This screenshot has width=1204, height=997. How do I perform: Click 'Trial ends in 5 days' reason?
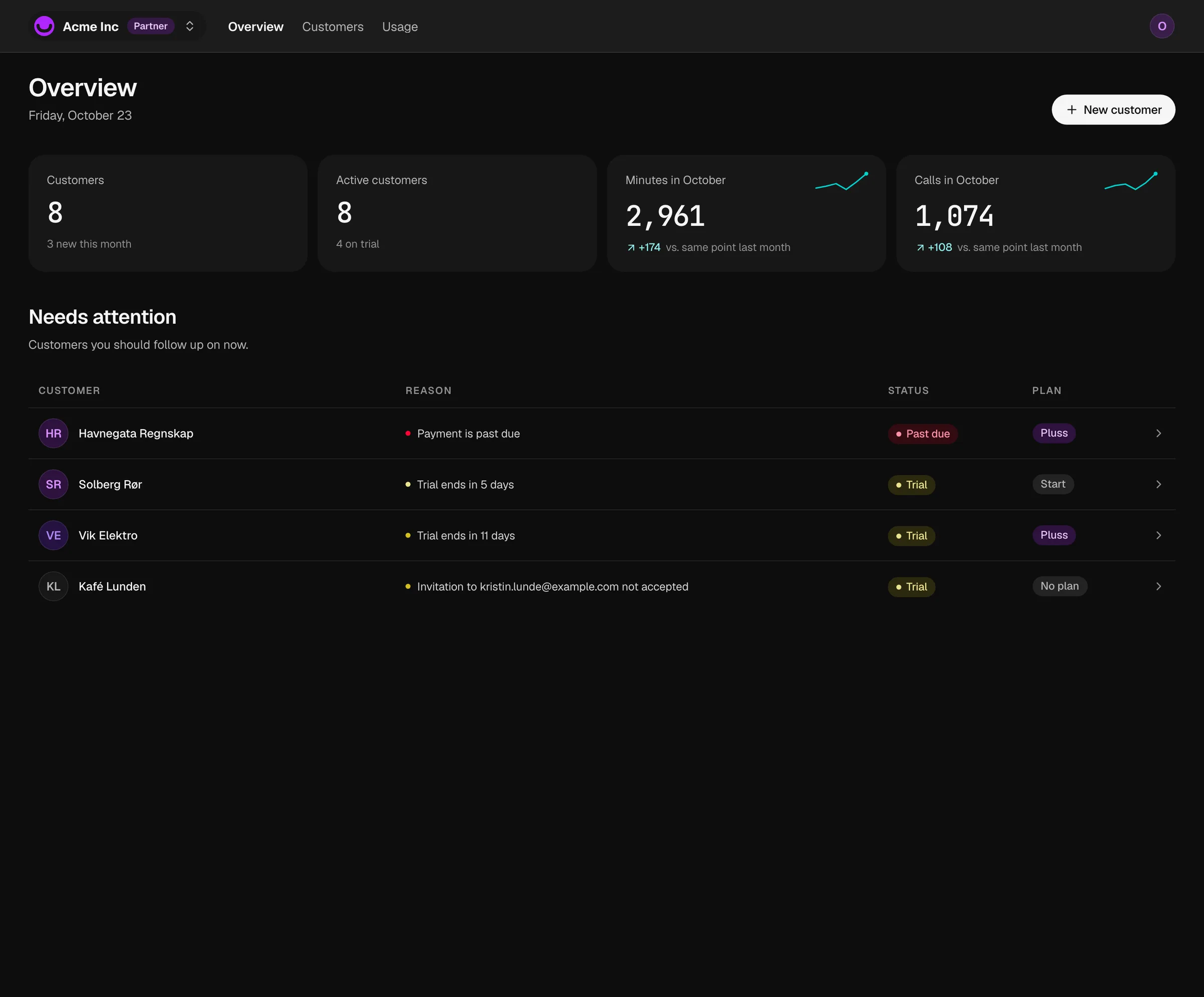pos(465,485)
